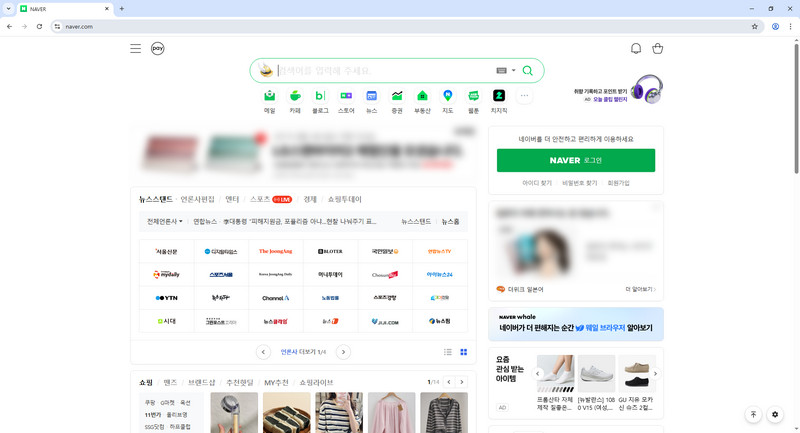The width and height of the screenshot is (800, 433).
Task: Click the scroll-to-top arrow button
Action: pos(753,415)
